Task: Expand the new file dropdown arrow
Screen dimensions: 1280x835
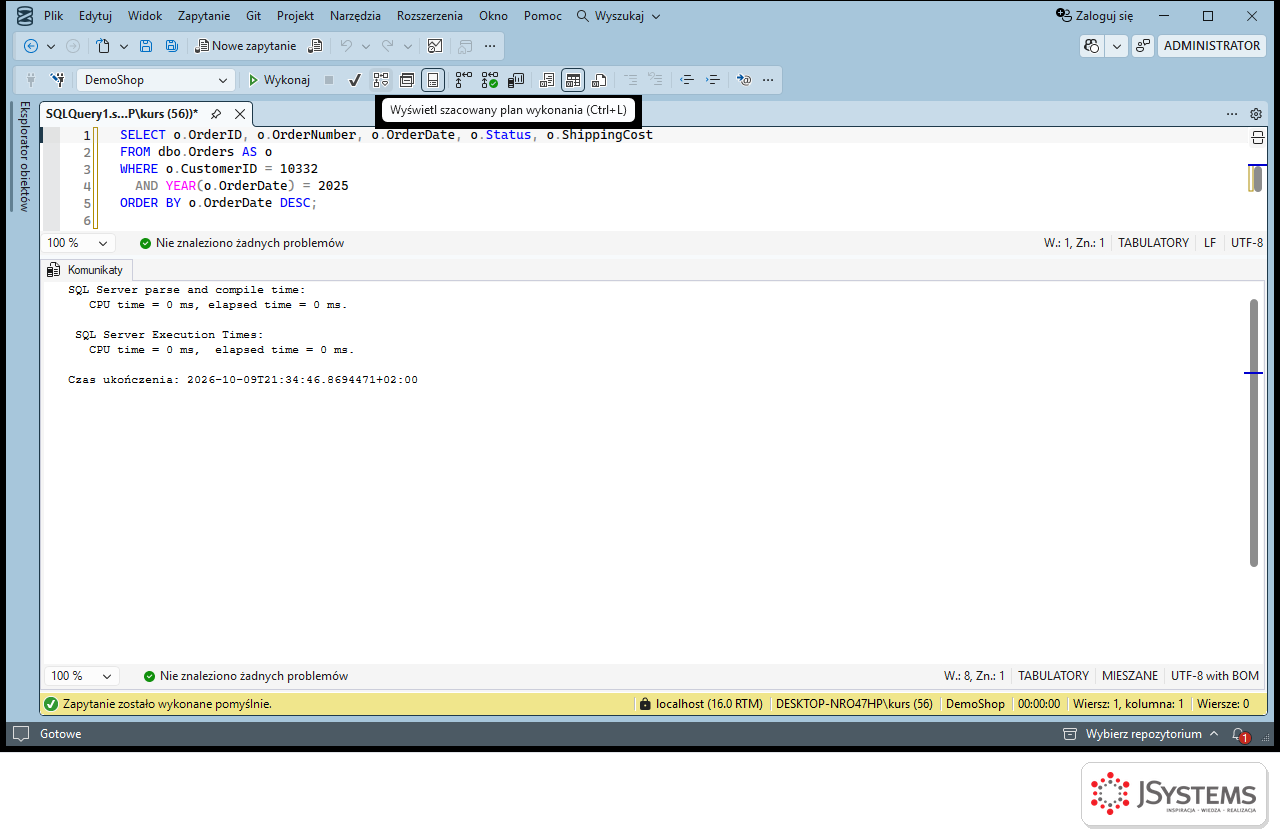Action: coord(124,46)
